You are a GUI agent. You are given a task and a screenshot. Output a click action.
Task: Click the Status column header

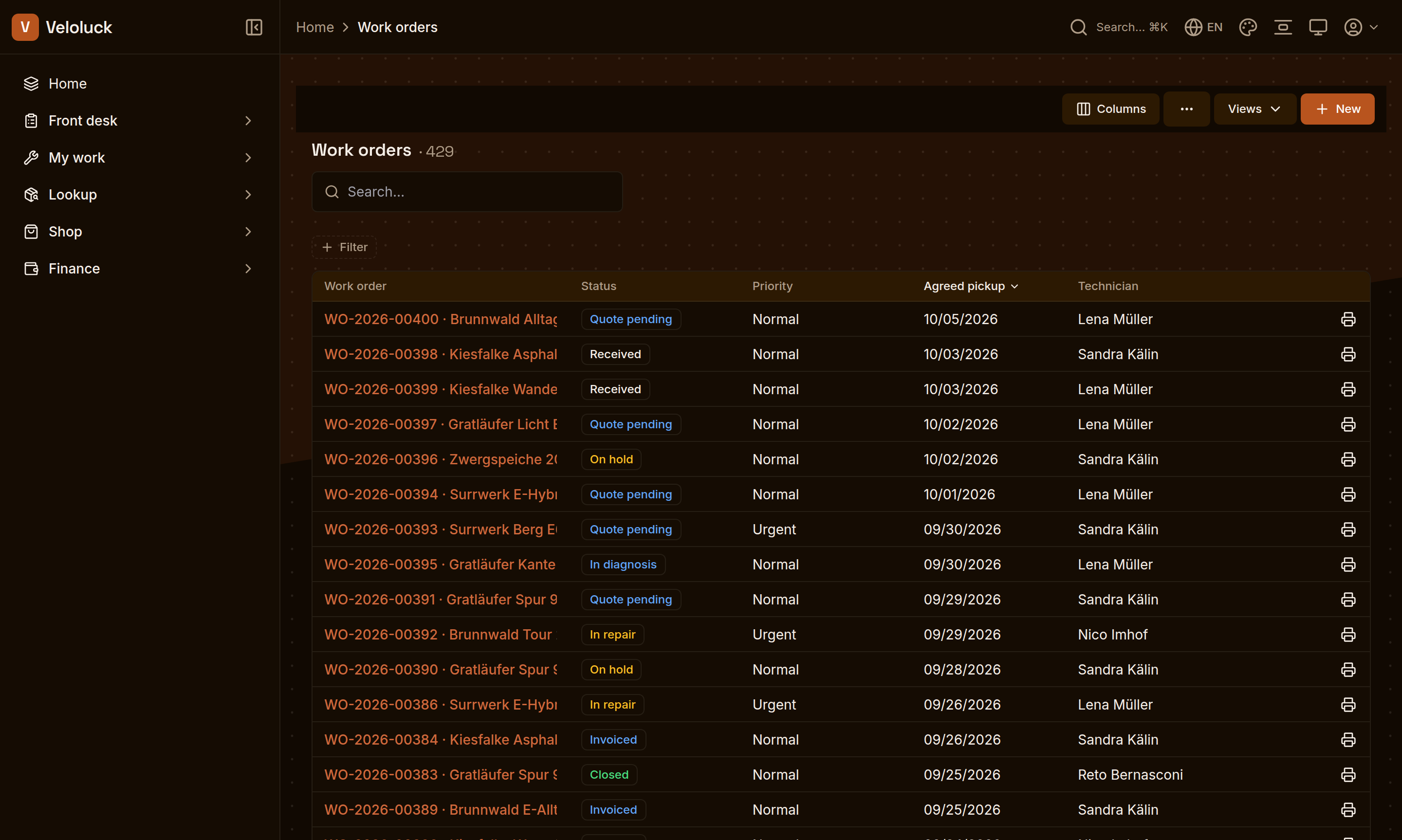coord(598,286)
